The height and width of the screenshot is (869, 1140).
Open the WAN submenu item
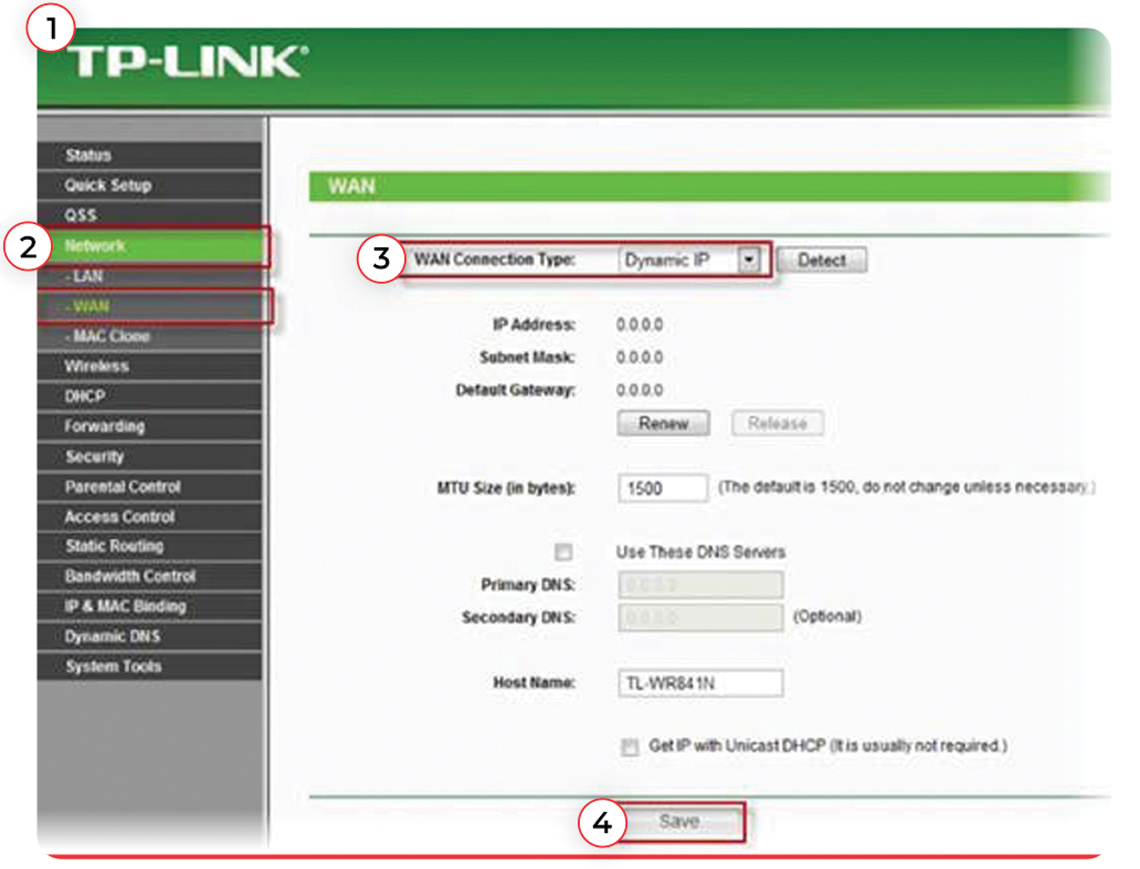tap(149, 306)
